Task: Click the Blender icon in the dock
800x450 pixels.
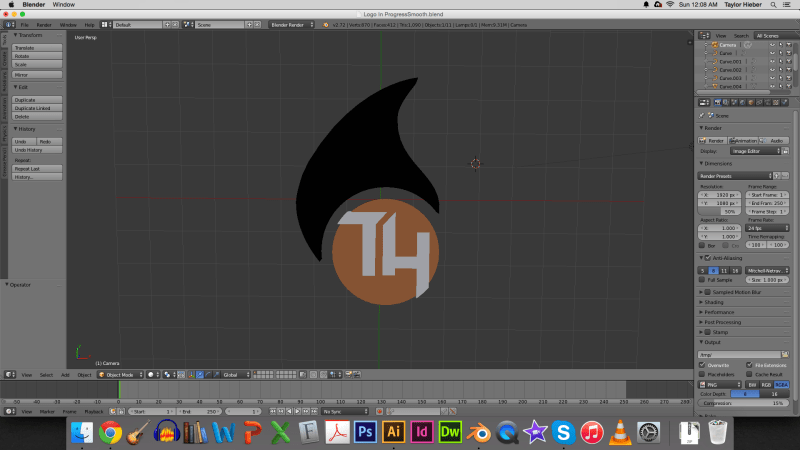Action: 478,433
